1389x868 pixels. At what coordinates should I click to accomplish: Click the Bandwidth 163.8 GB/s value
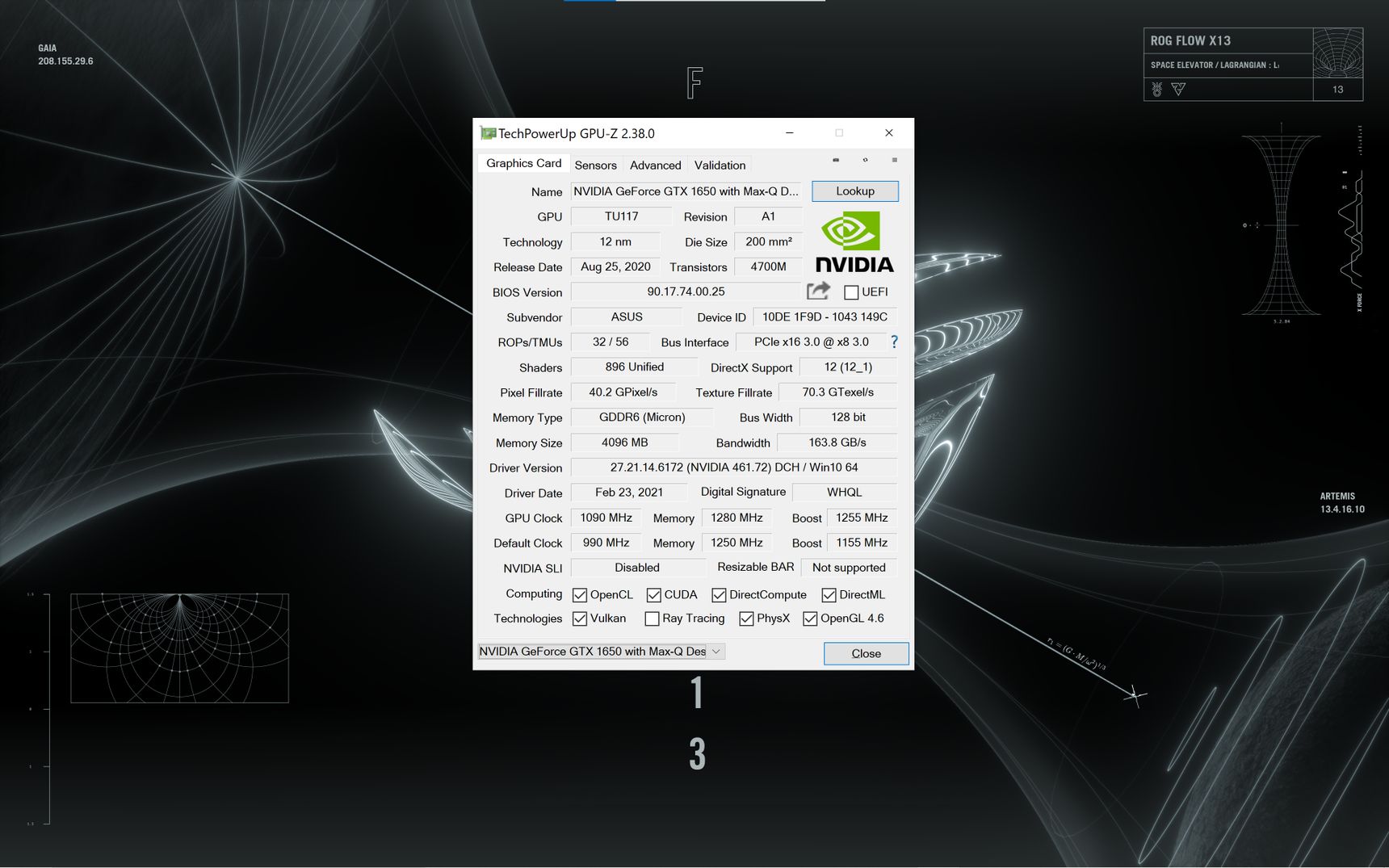(x=837, y=442)
